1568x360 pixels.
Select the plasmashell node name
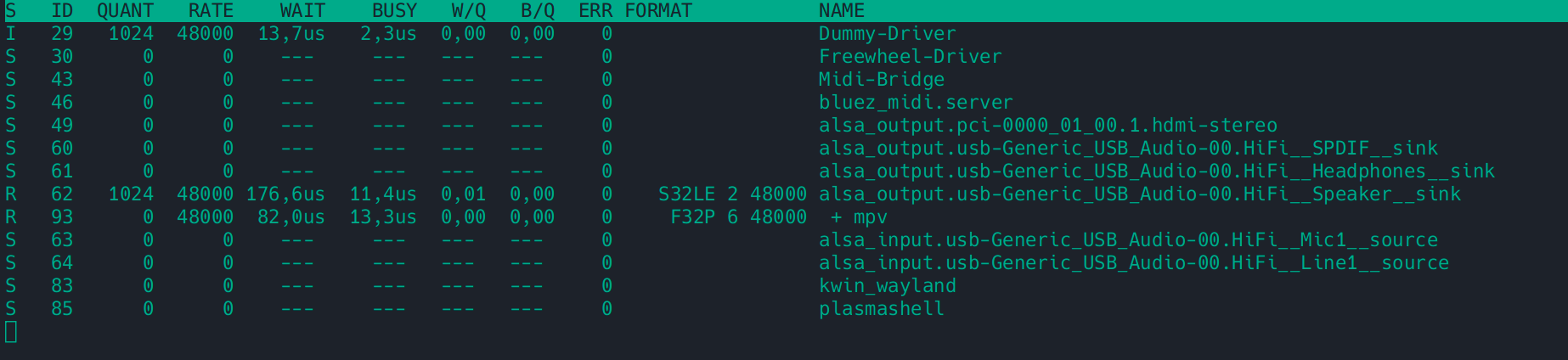click(881, 309)
